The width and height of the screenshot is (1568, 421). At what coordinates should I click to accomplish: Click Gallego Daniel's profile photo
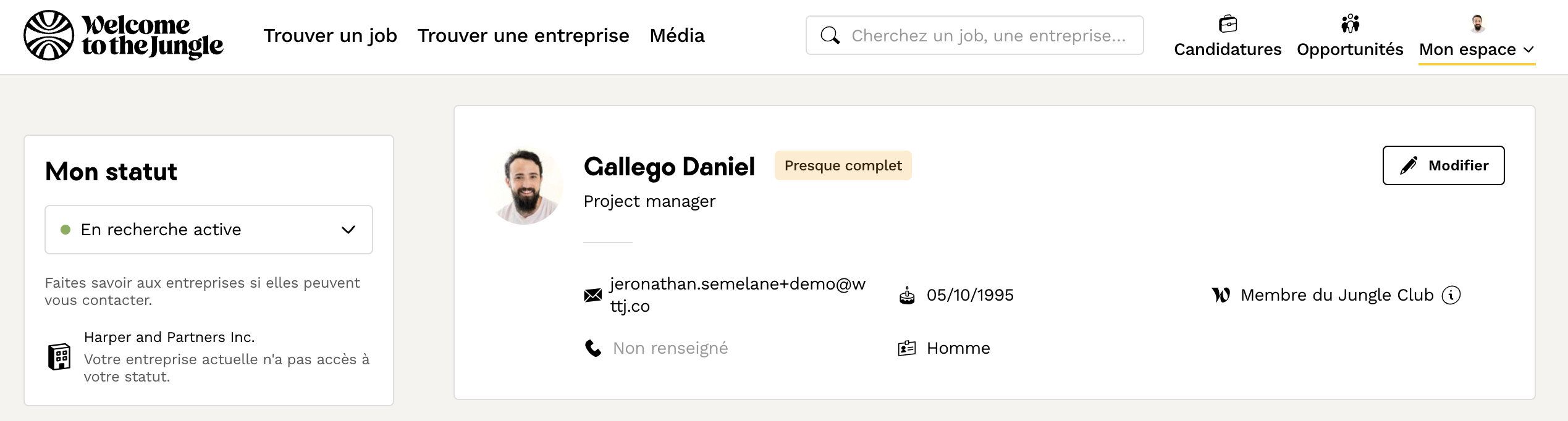(x=525, y=186)
